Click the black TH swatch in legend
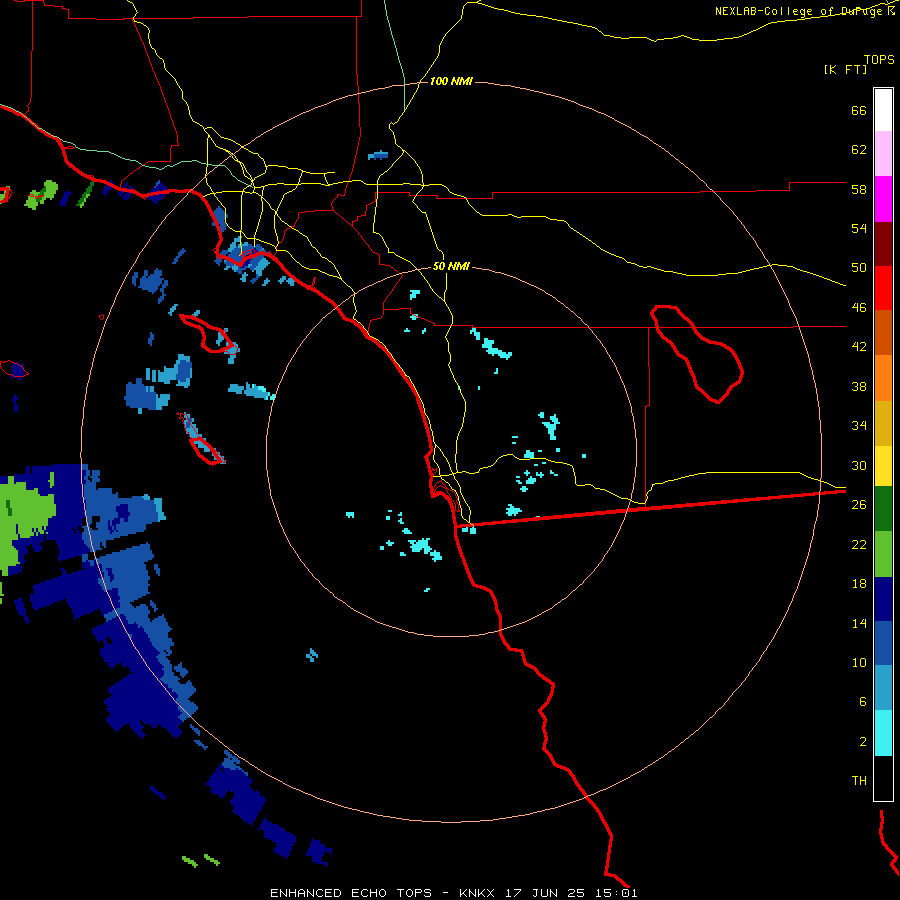This screenshot has width=900, height=900. tap(883, 778)
